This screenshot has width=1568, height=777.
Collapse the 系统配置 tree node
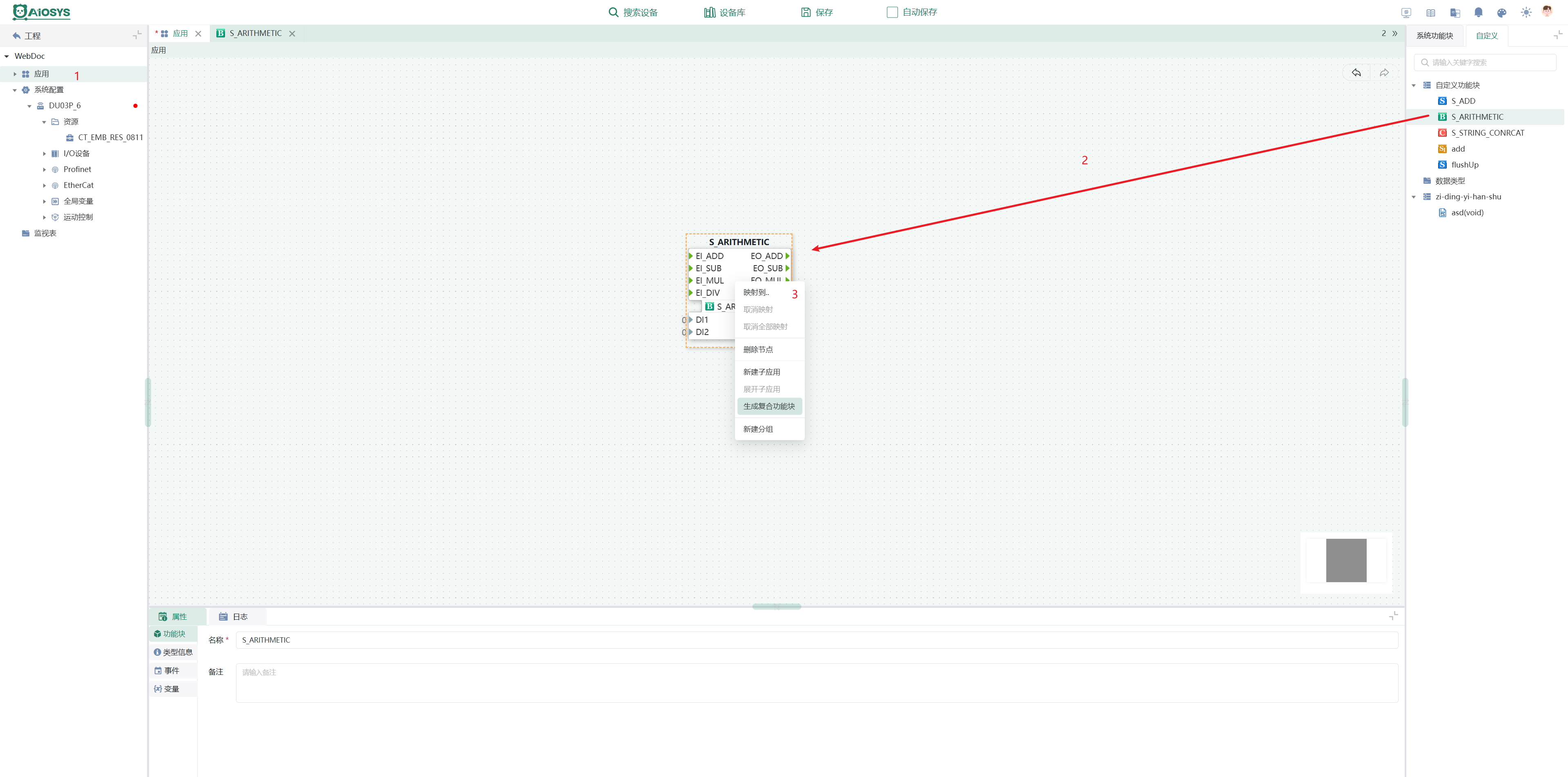point(15,90)
